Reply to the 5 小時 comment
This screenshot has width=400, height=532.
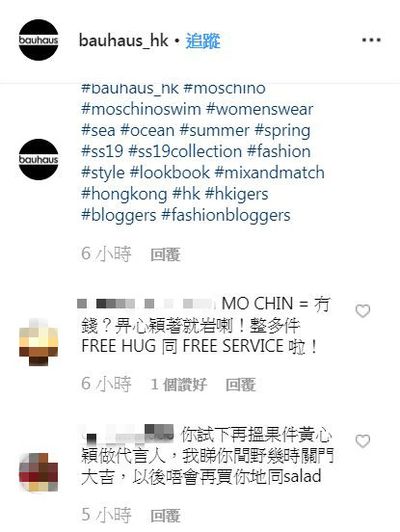click(165, 515)
